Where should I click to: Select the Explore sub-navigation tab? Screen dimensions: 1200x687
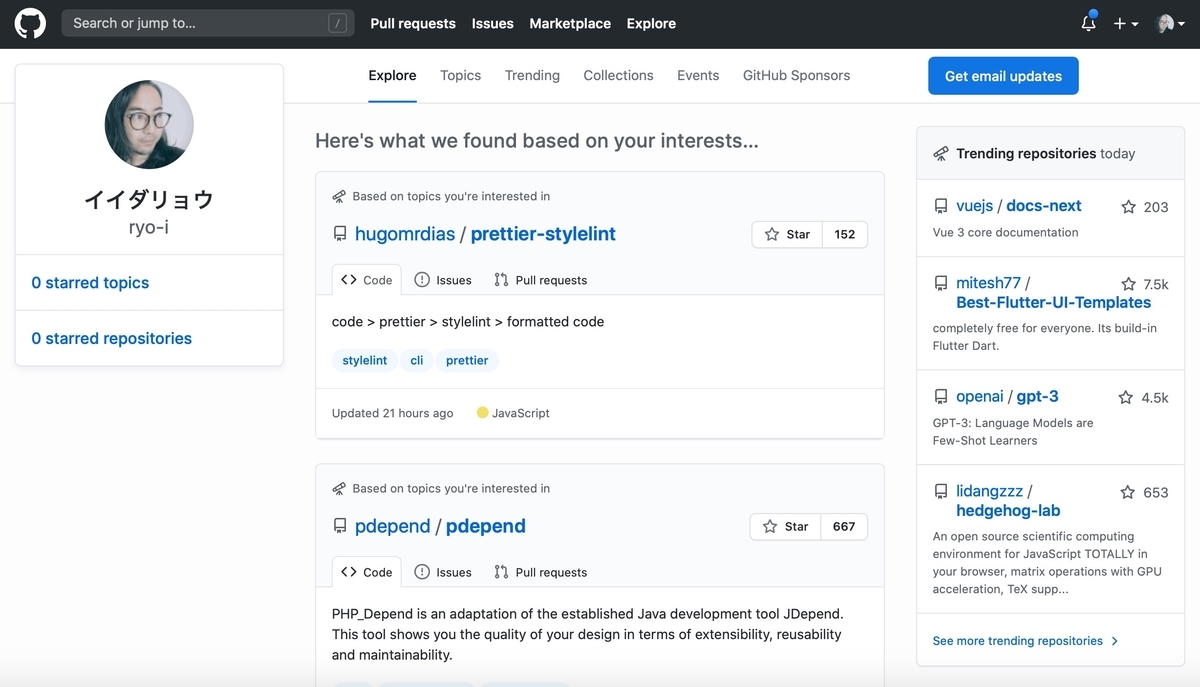pos(392,75)
